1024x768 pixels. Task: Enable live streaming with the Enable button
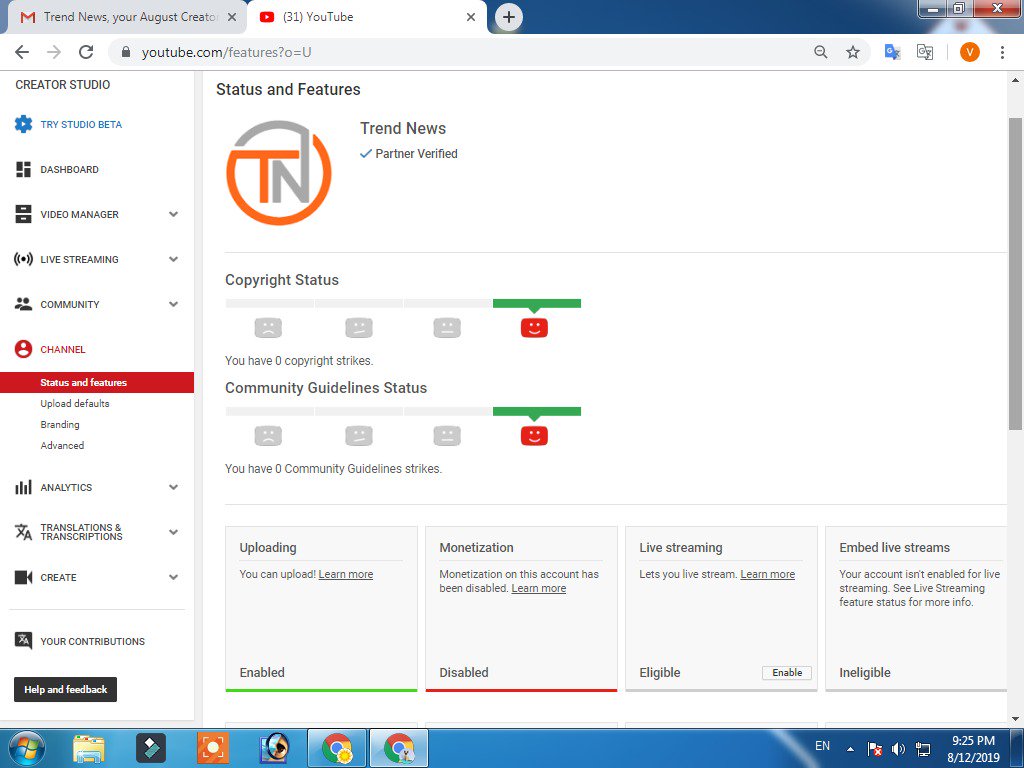click(787, 673)
